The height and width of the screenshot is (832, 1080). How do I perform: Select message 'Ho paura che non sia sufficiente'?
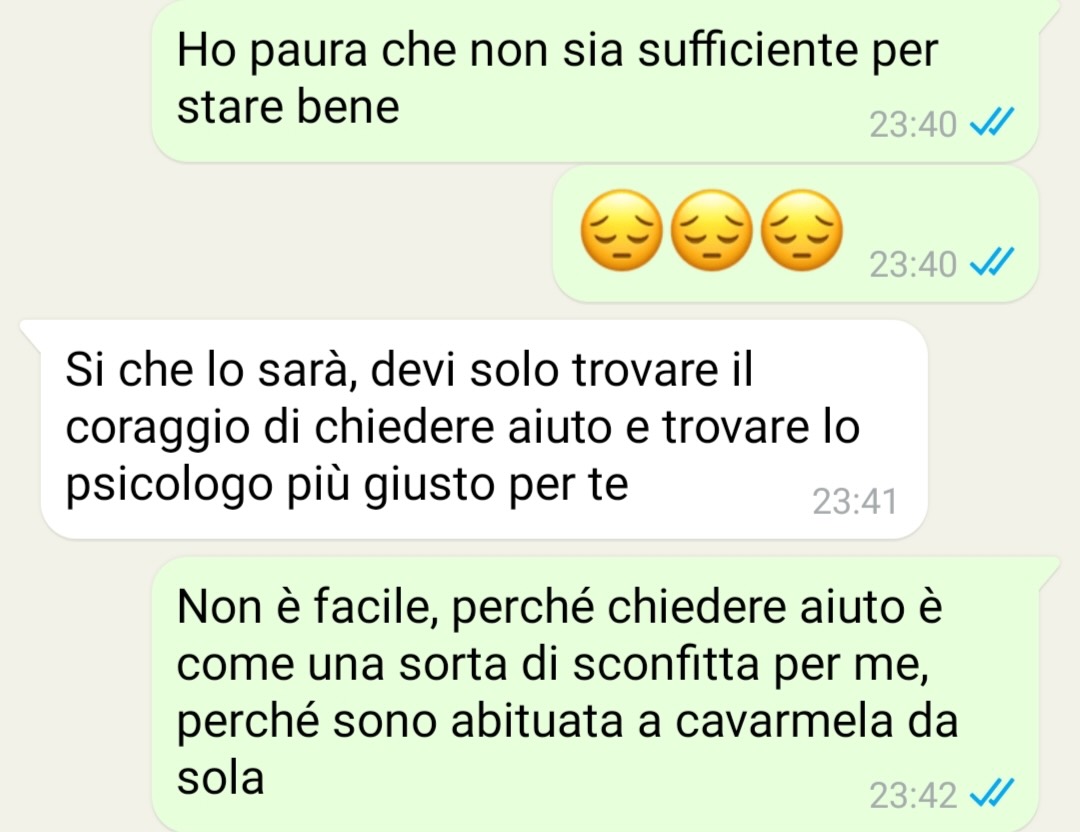point(594,80)
